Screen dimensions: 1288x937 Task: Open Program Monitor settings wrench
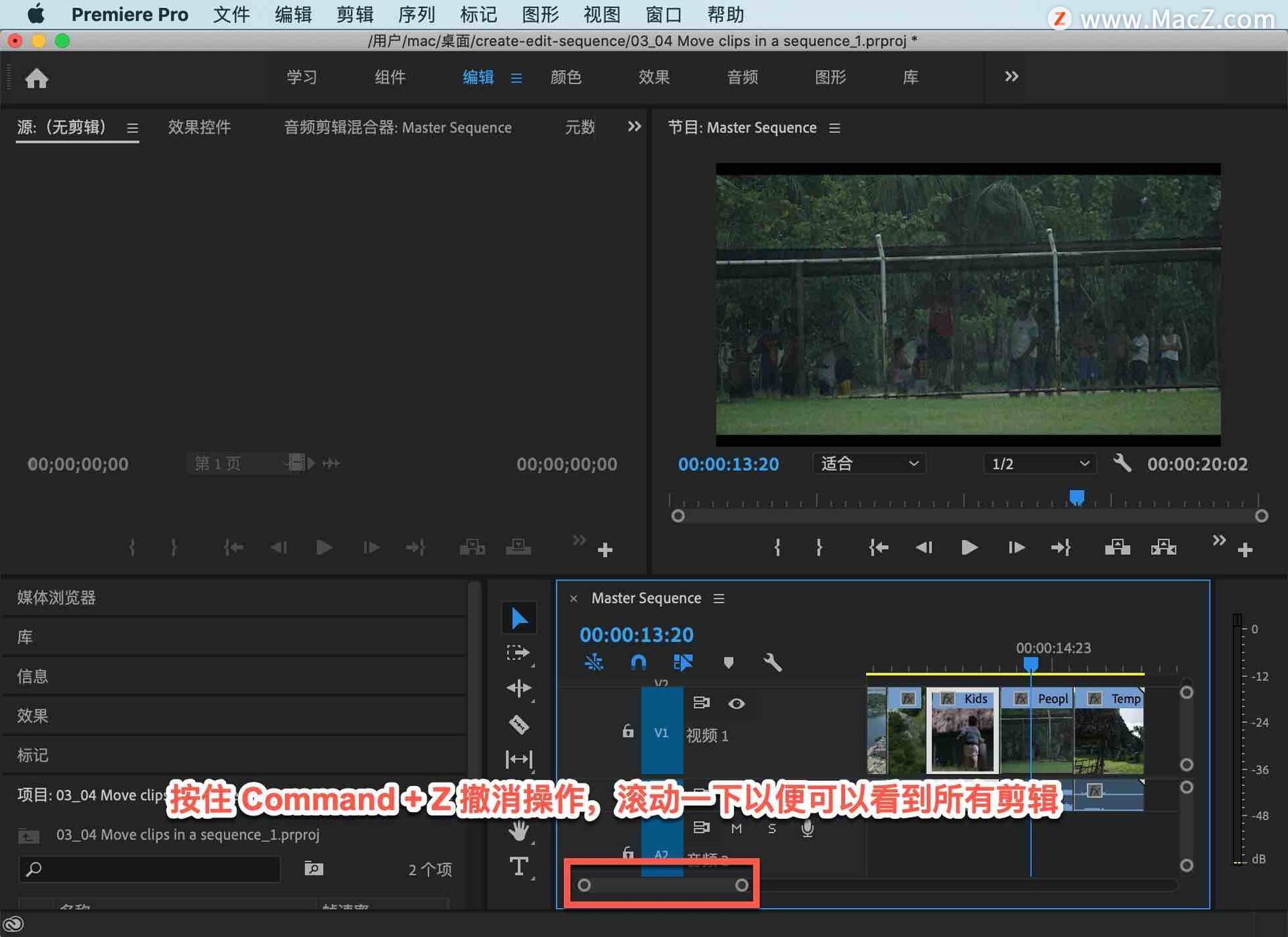pyautogui.click(x=1122, y=463)
